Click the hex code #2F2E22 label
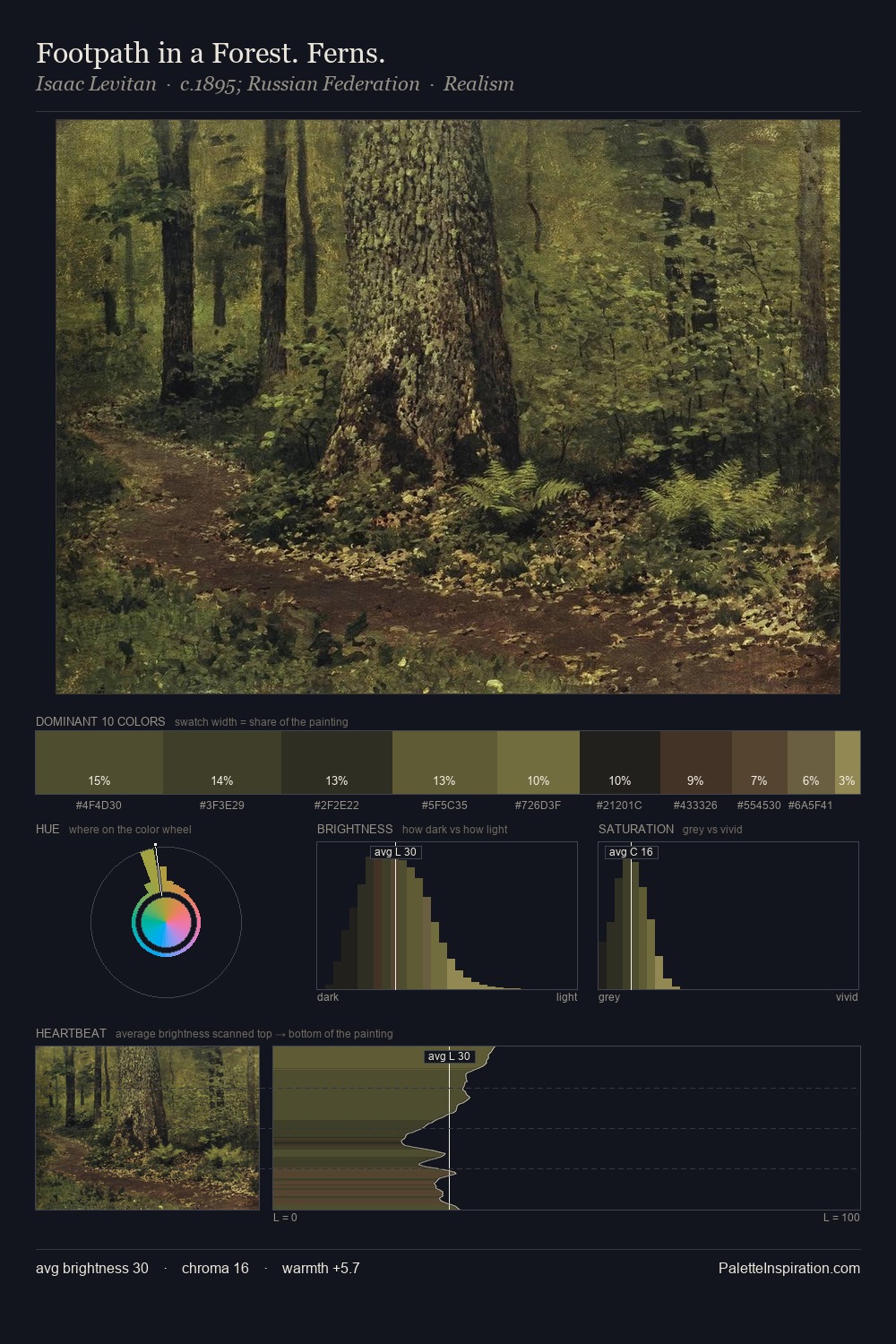Screen dimensions: 896x1344 [336, 806]
